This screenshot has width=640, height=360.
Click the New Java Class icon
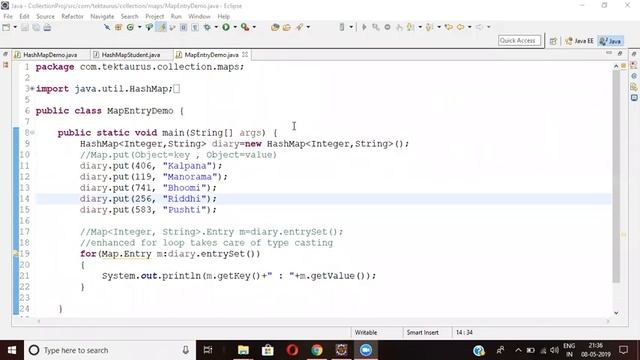pyautogui.click(x=130, y=27)
